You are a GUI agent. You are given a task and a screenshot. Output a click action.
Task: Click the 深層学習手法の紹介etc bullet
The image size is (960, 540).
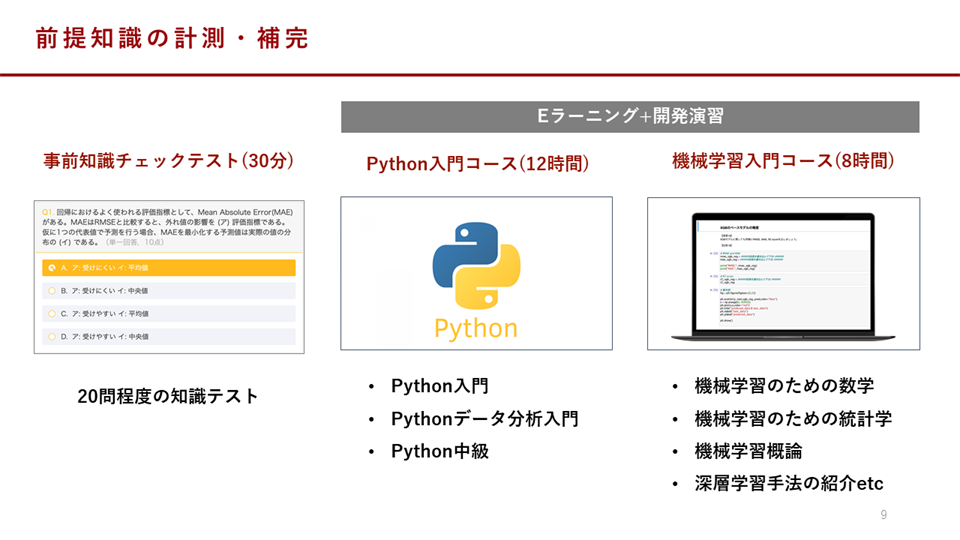point(789,484)
